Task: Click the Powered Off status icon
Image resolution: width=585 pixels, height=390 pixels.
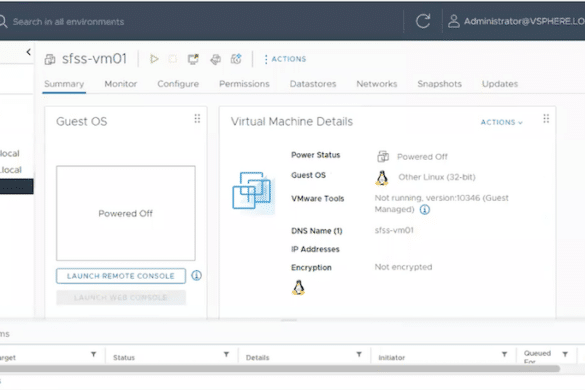Action: point(383,156)
